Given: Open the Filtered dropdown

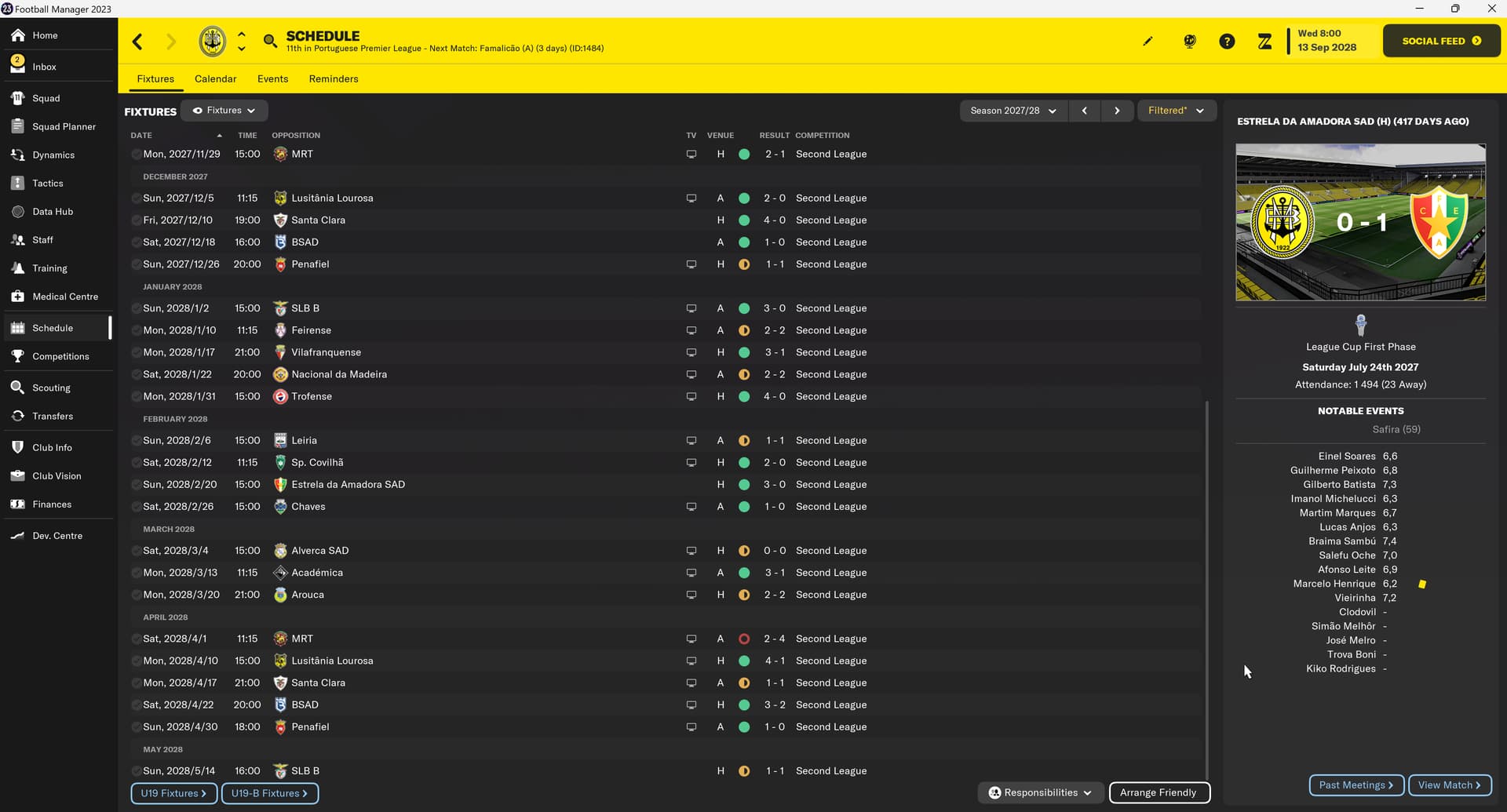Looking at the screenshot, I should point(1176,111).
